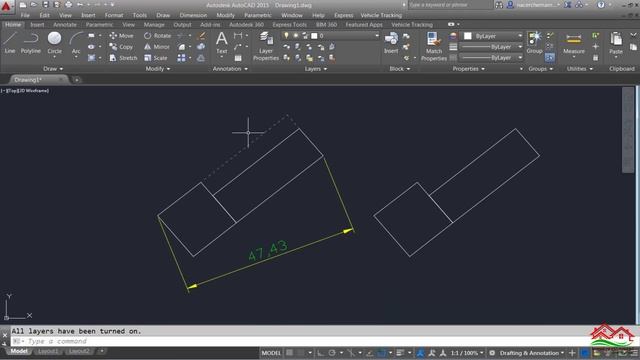Click the Insert block icon
Viewport: 640px width, 360px height.
pos(391,43)
